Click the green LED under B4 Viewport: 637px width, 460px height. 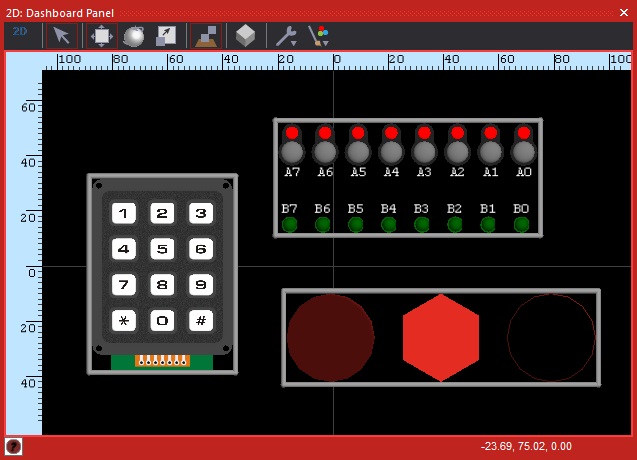coord(389,225)
